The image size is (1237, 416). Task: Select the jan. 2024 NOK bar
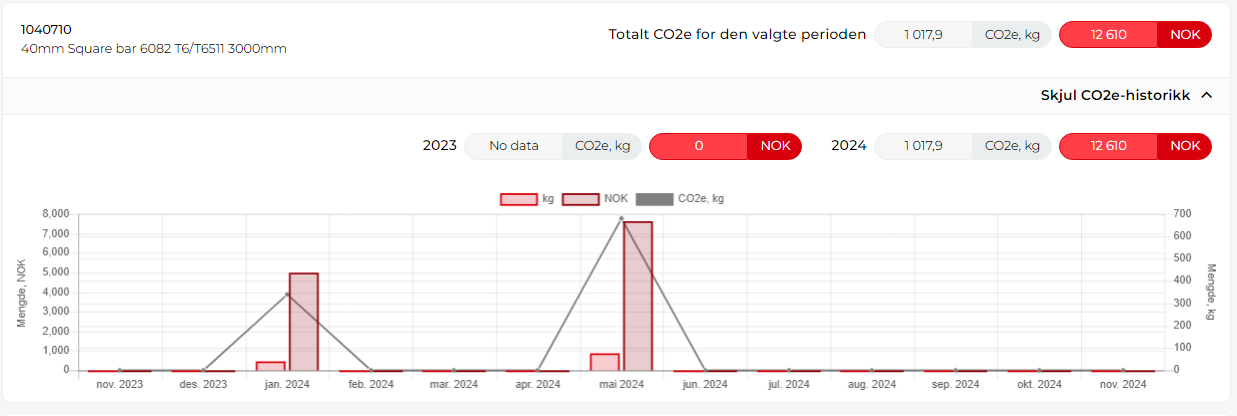tap(303, 321)
